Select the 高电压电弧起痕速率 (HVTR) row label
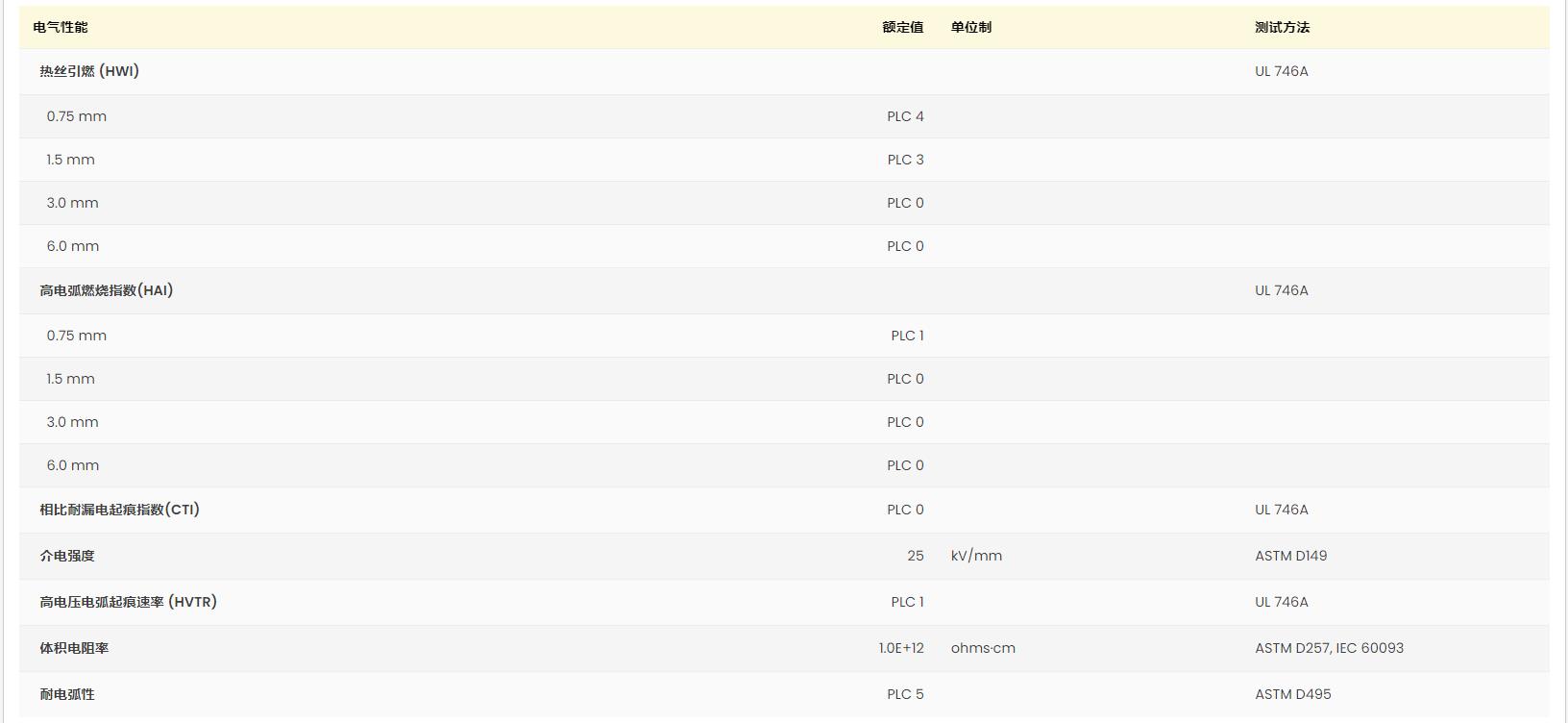Image resolution: width=1568 pixels, height=723 pixels. (x=129, y=602)
